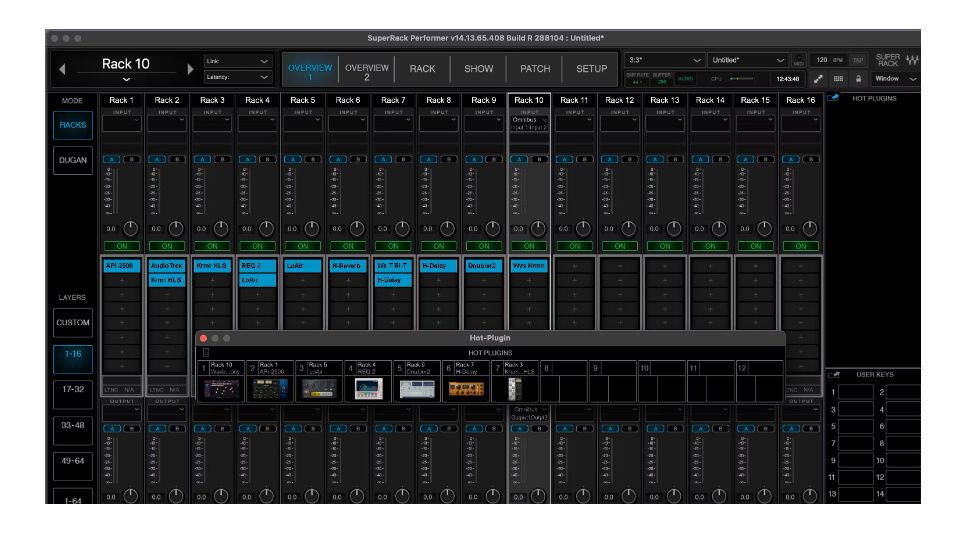This screenshot has width=967, height=533.
Task: Open the Rack 1 input dropdown
Action: coord(121,123)
